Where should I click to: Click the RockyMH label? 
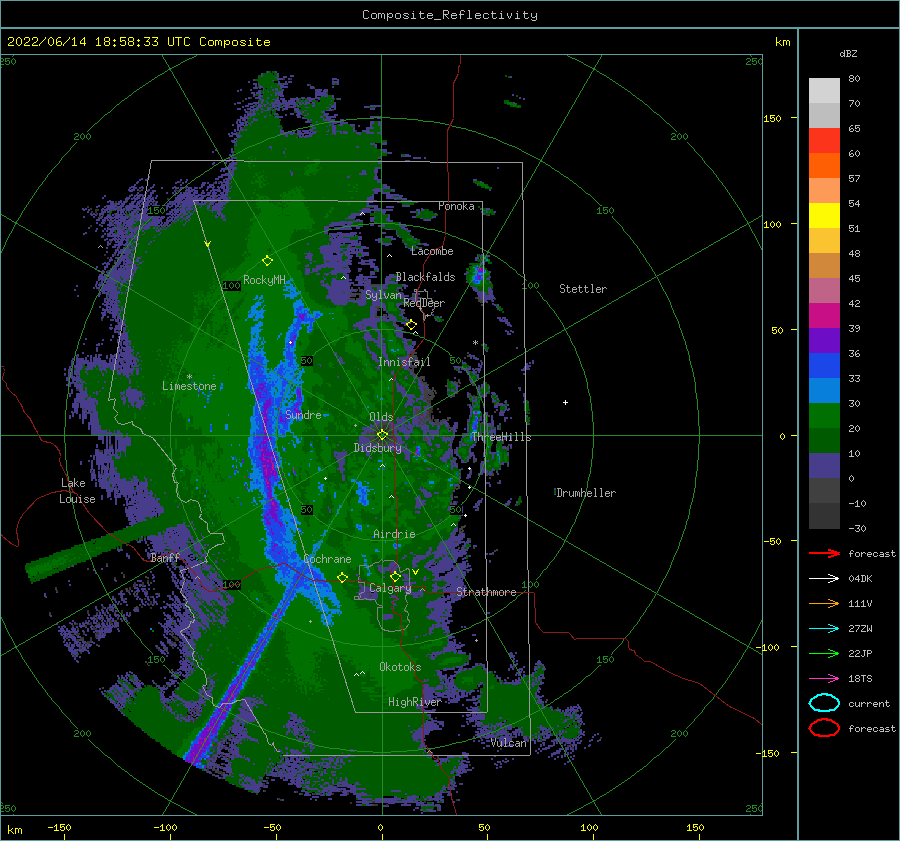[264, 280]
